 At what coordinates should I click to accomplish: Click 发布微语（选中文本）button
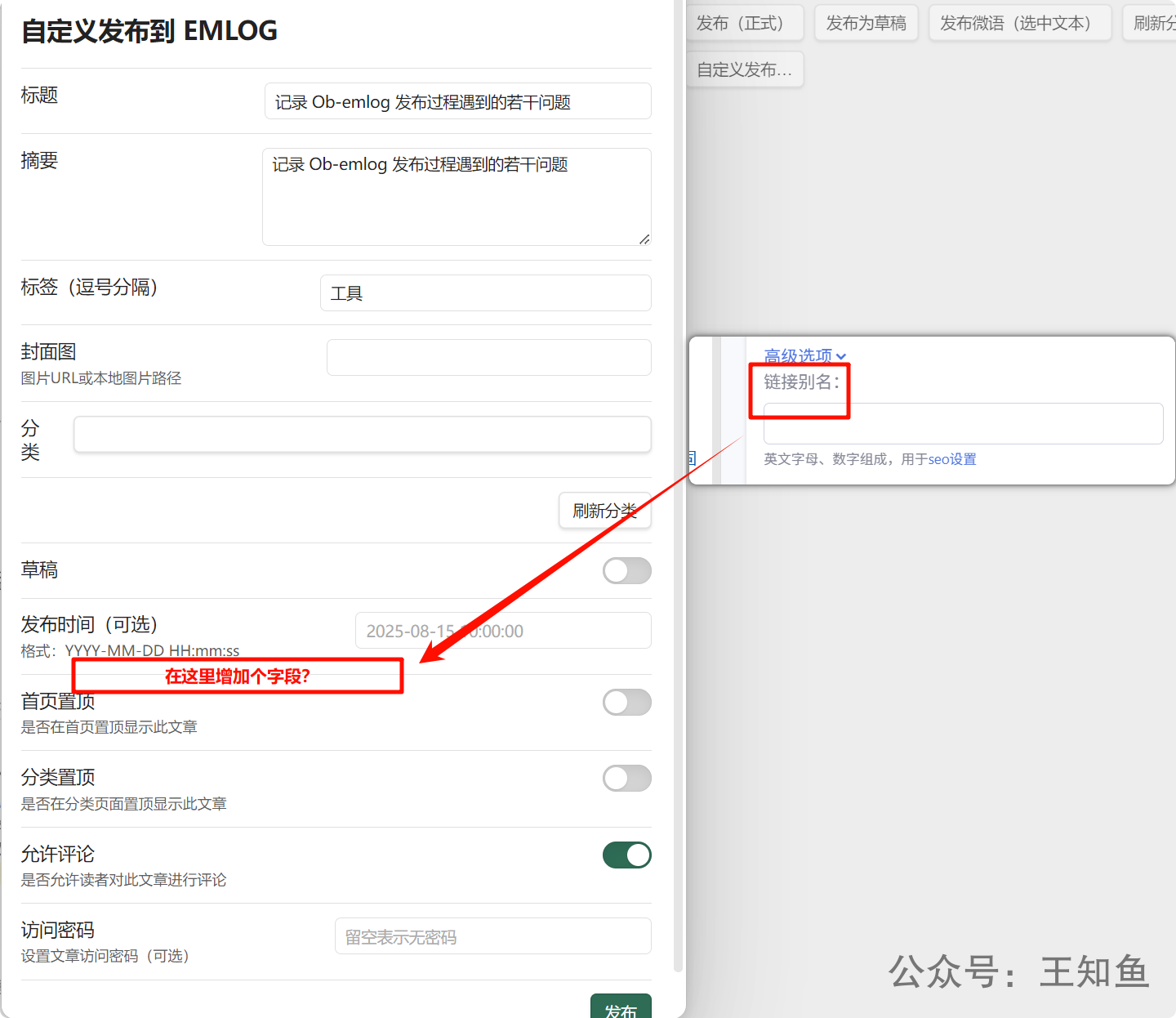[x=1019, y=23]
